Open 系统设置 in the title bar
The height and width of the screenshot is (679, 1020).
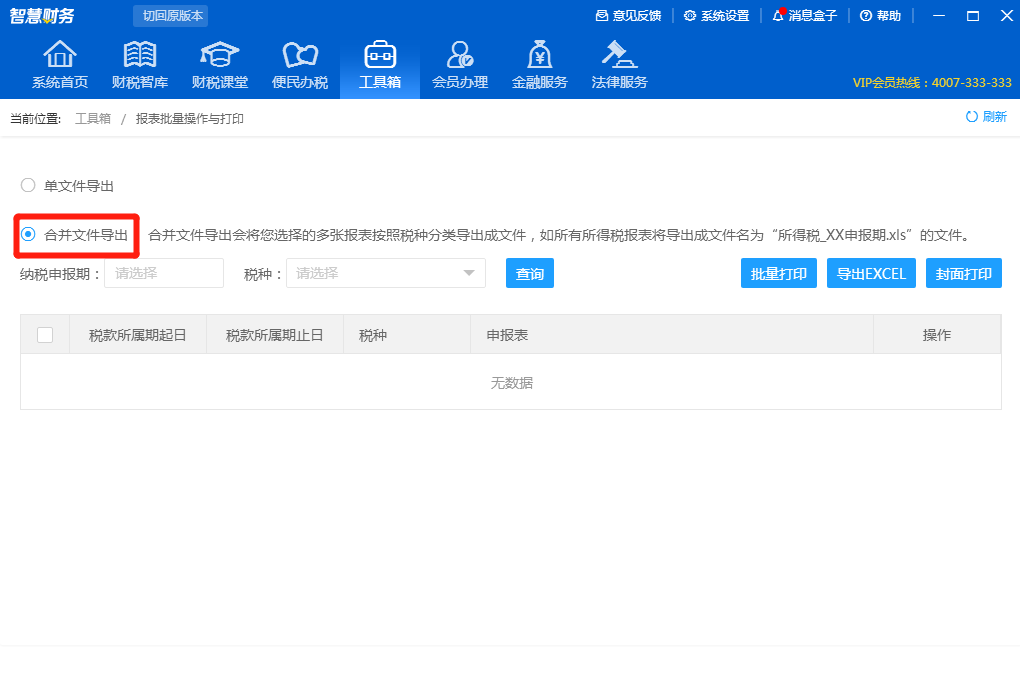pyautogui.click(x=716, y=16)
